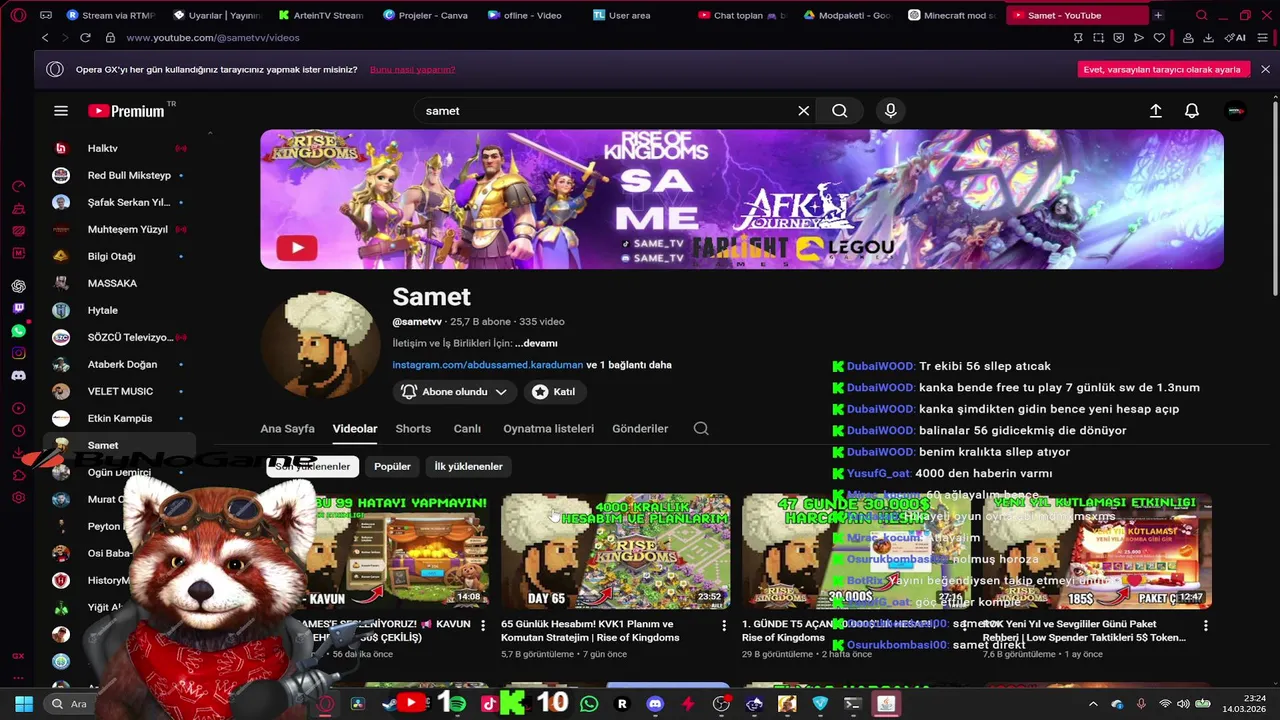The height and width of the screenshot is (720, 1280).
Task: Open the Red Bull Miksteyp subscription
Action: pos(118,175)
